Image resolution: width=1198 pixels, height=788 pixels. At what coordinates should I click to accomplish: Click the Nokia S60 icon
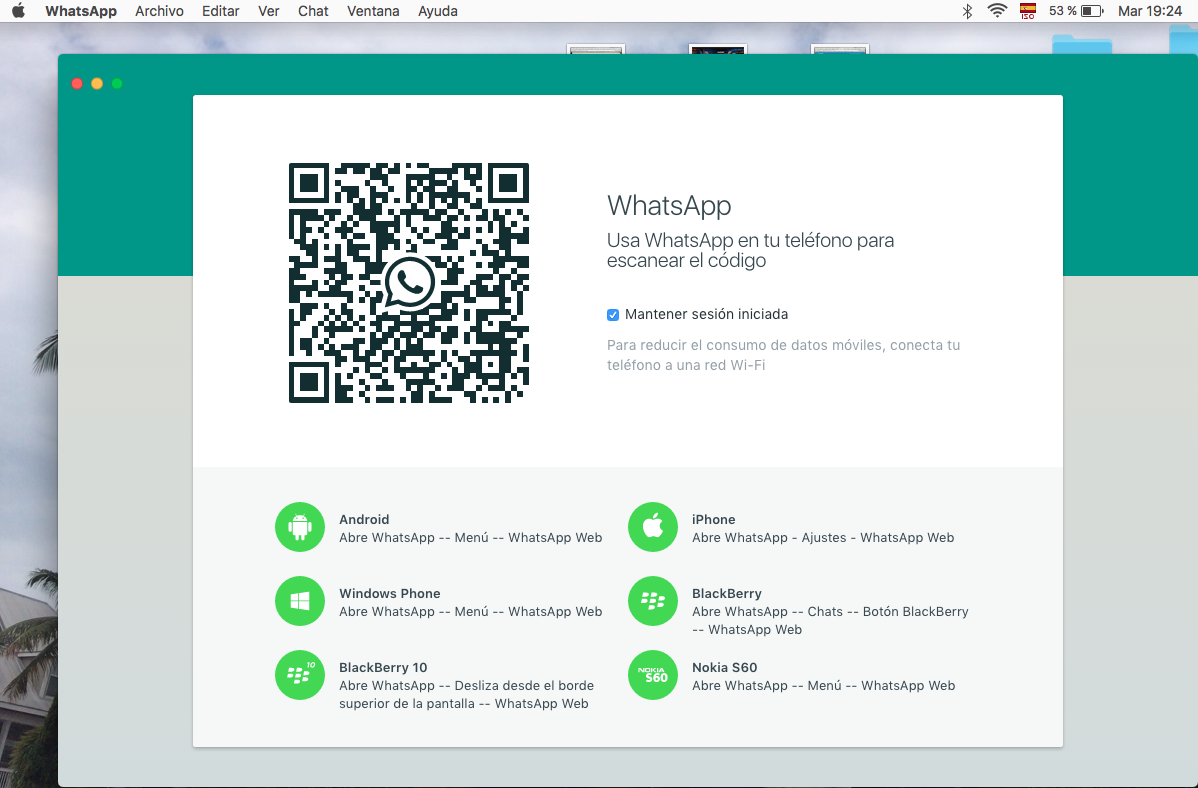652,675
